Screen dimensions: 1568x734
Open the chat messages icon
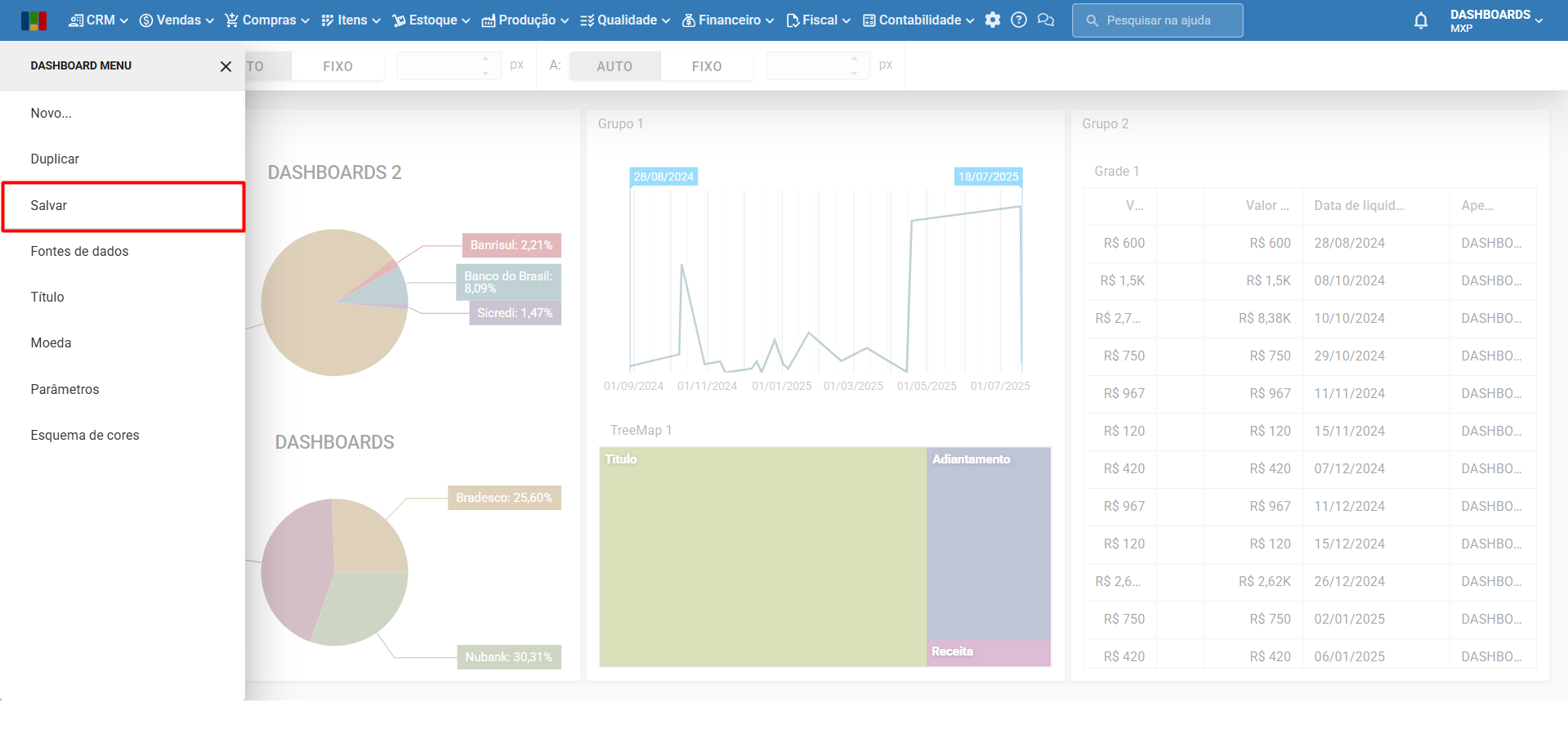pyautogui.click(x=1045, y=20)
